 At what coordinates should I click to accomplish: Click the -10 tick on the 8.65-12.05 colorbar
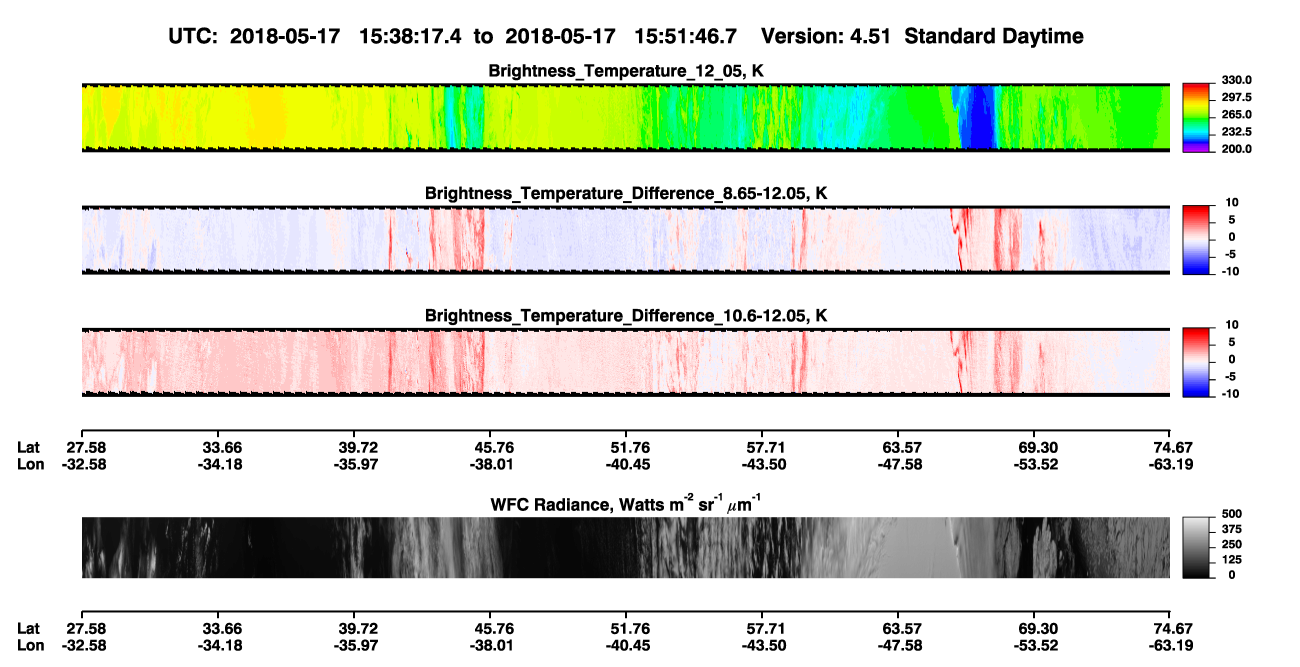tap(1231, 270)
